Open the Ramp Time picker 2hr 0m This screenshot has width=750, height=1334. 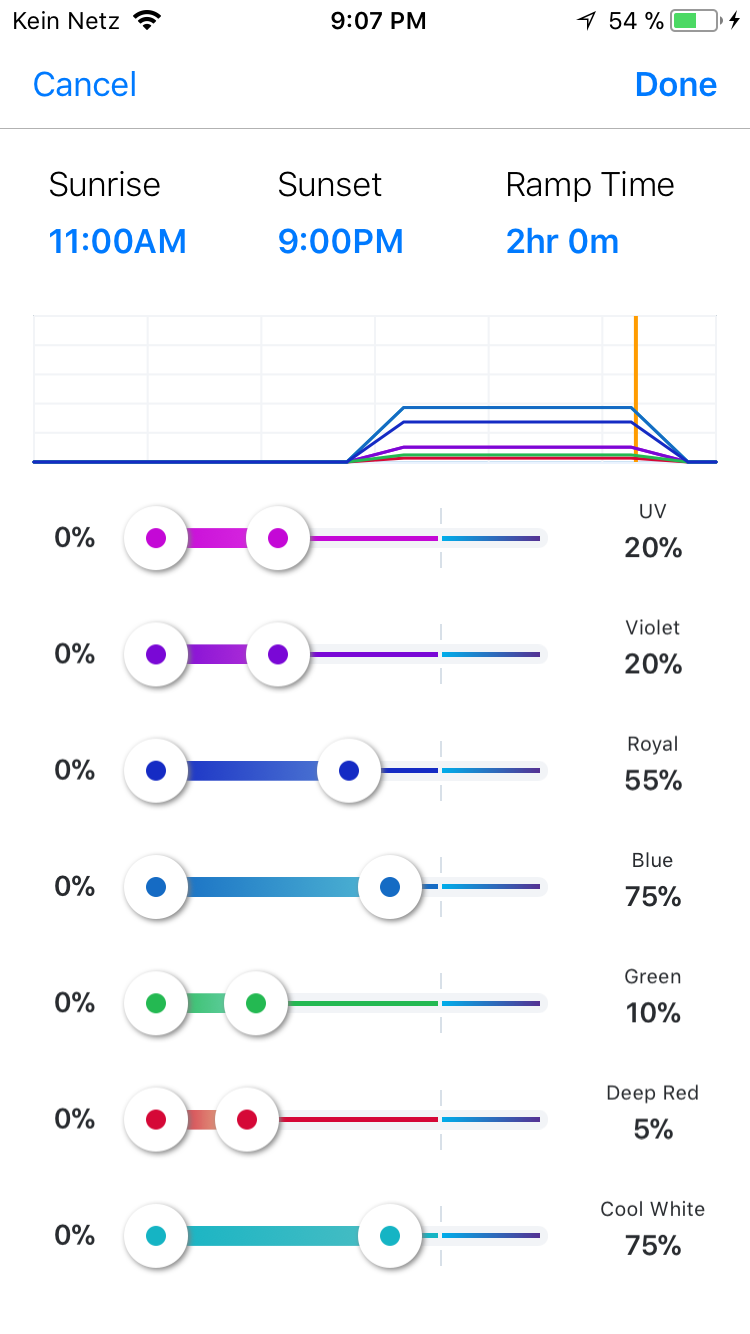pyautogui.click(x=562, y=242)
